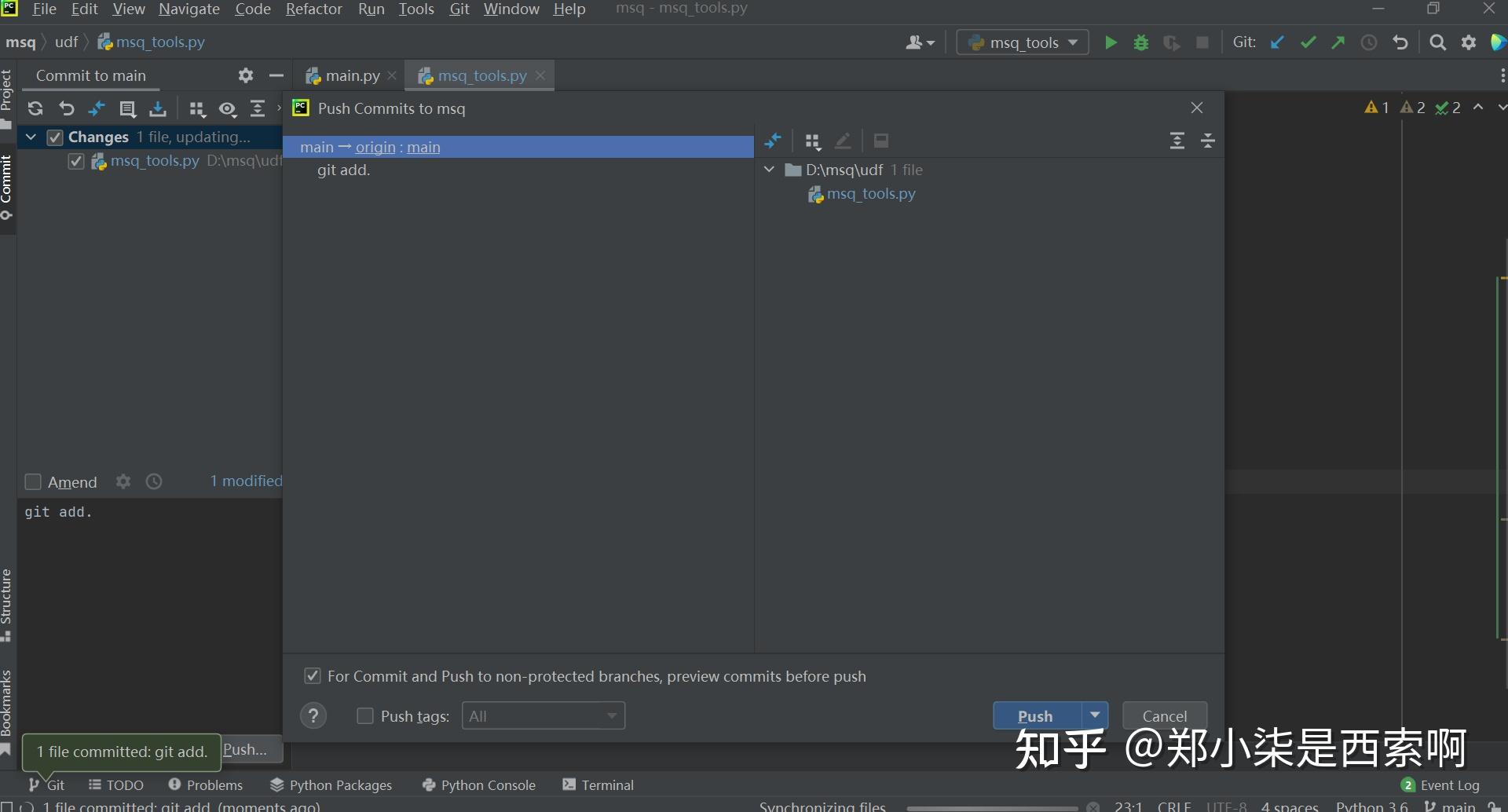Image resolution: width=1508 pixels, height=812 pixels.
Task: Start debugging the msq_tools project
Action: tap(1140, 42)
